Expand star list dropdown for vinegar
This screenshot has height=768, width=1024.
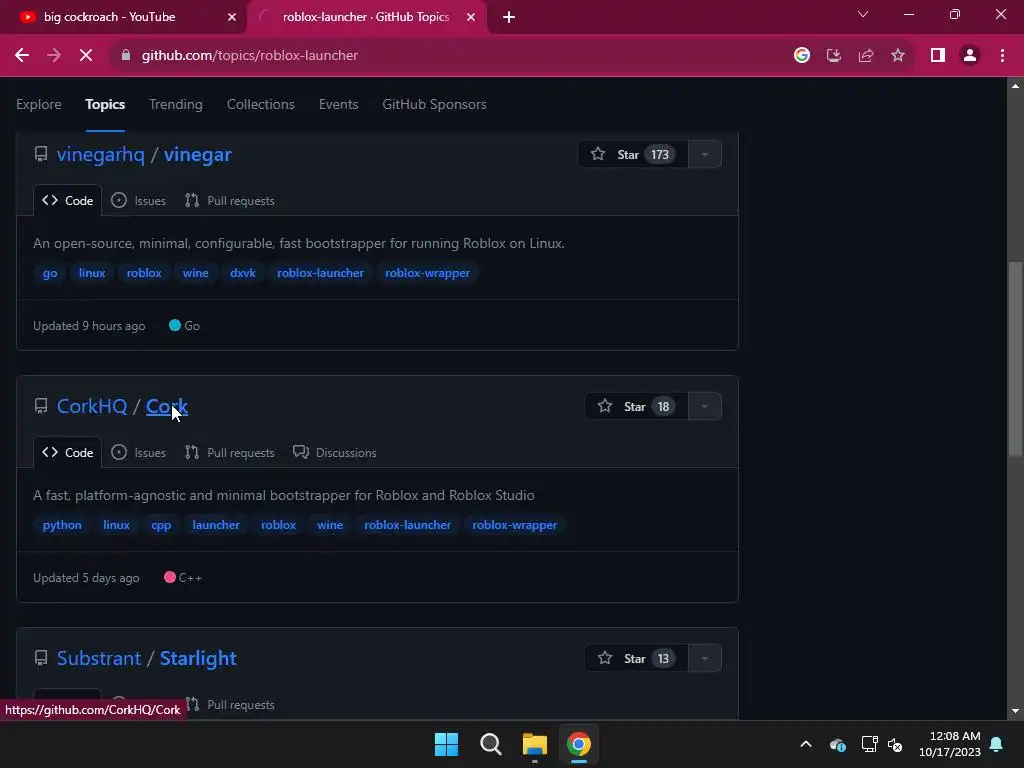[705, 155]
